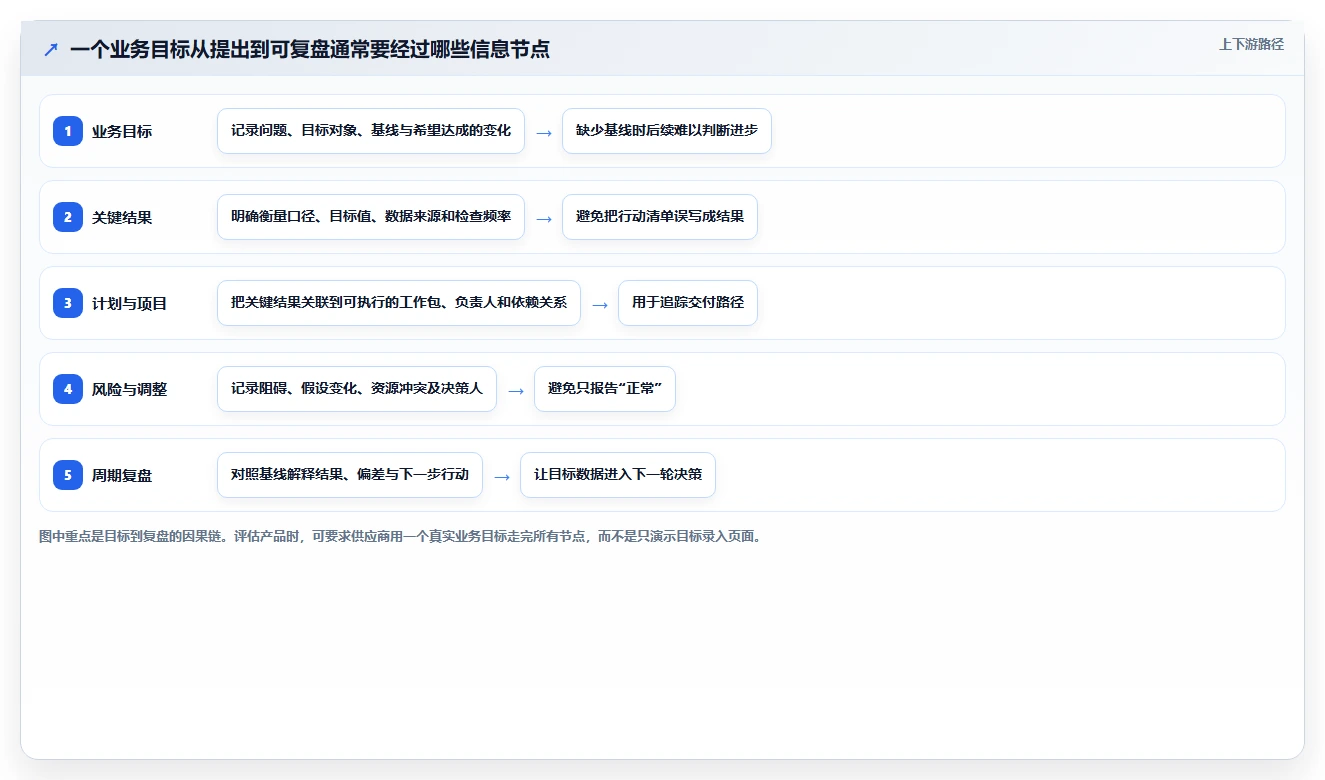
Task: Select step number badge 5
Action: (68, 475)
